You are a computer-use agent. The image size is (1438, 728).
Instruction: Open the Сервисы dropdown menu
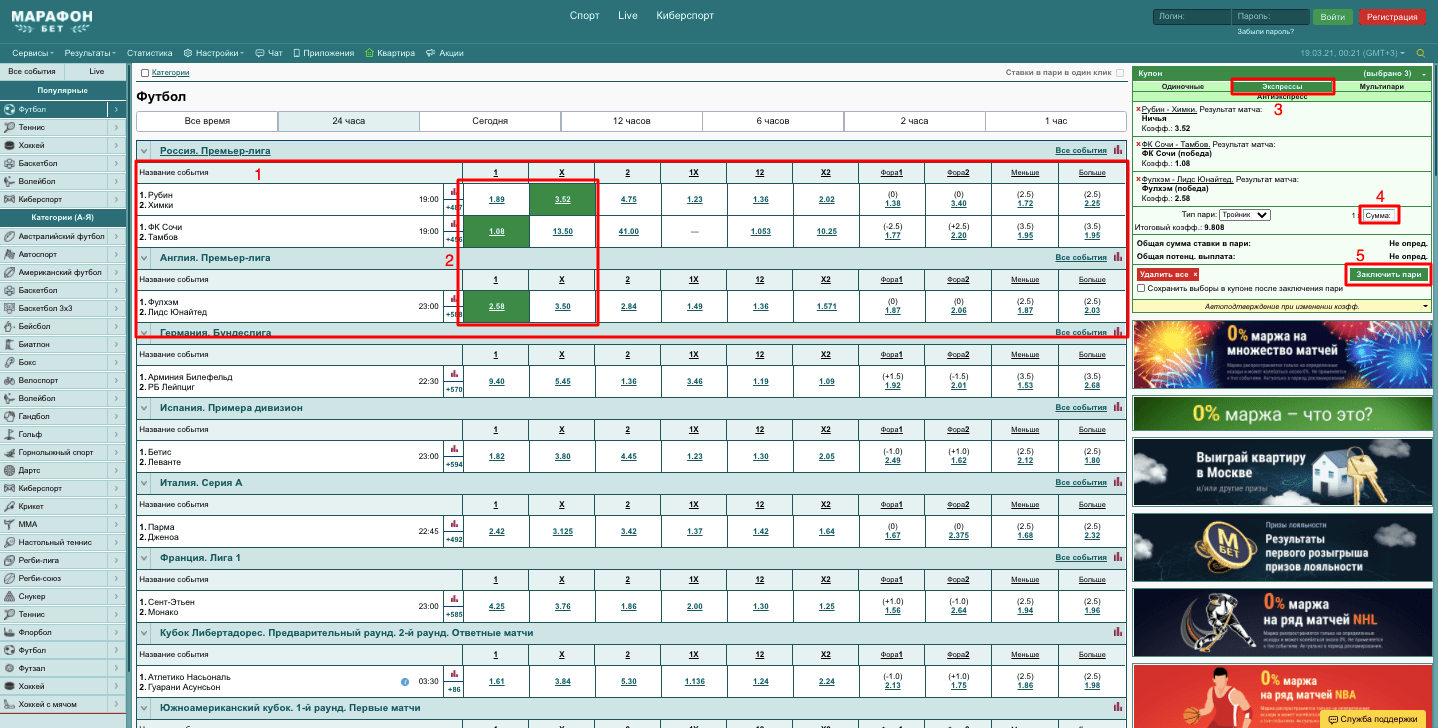click(x=35, y=53)
